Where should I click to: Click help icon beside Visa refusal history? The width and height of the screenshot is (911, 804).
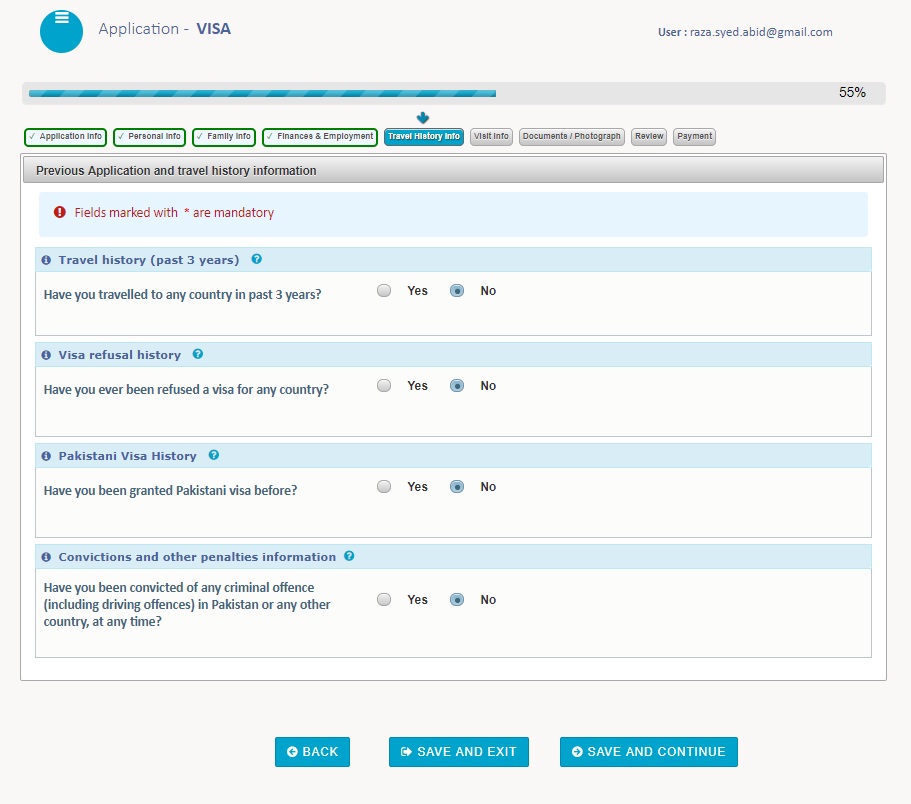click(x=198, y=354)
